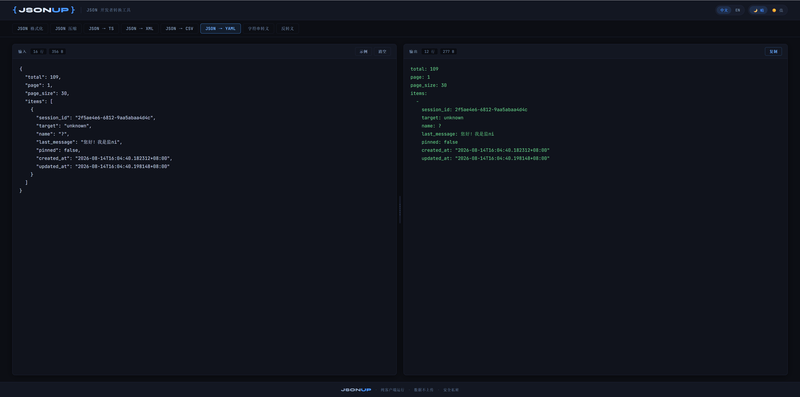800x397 pixels.
Task: Click the name: ? line in the YAML output
Action: tap(432, 126)
